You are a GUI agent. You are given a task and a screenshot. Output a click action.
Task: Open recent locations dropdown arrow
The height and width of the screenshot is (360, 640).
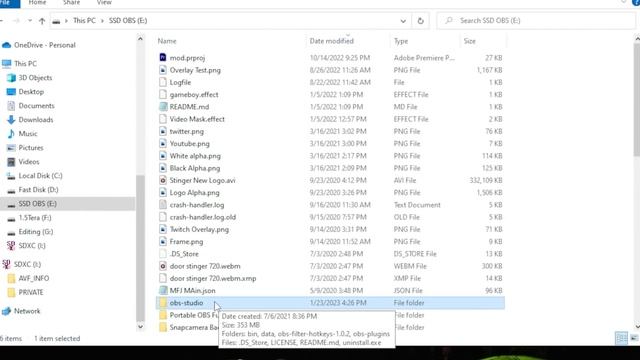click(30, 21)
